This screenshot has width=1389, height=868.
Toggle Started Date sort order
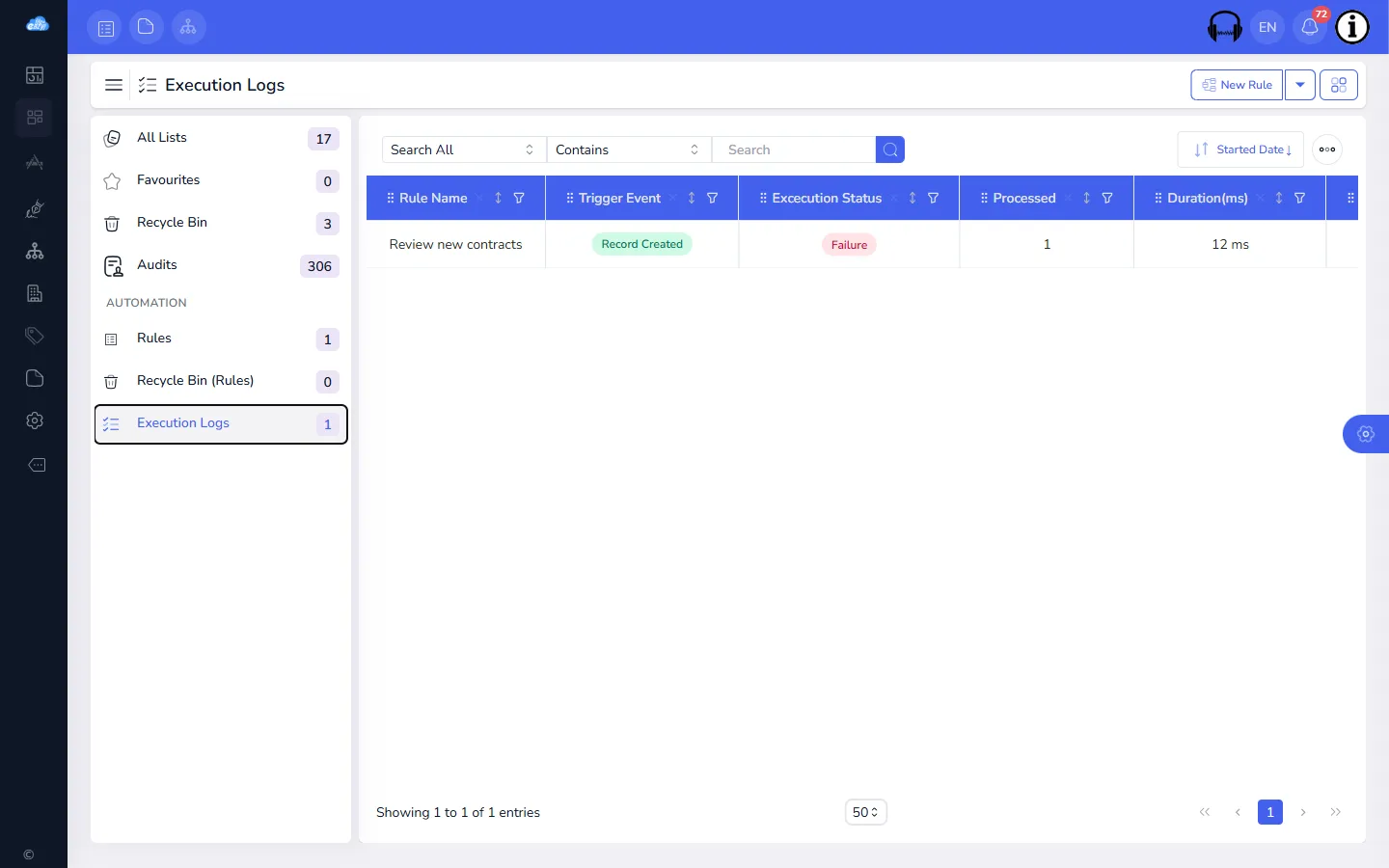1240,149
